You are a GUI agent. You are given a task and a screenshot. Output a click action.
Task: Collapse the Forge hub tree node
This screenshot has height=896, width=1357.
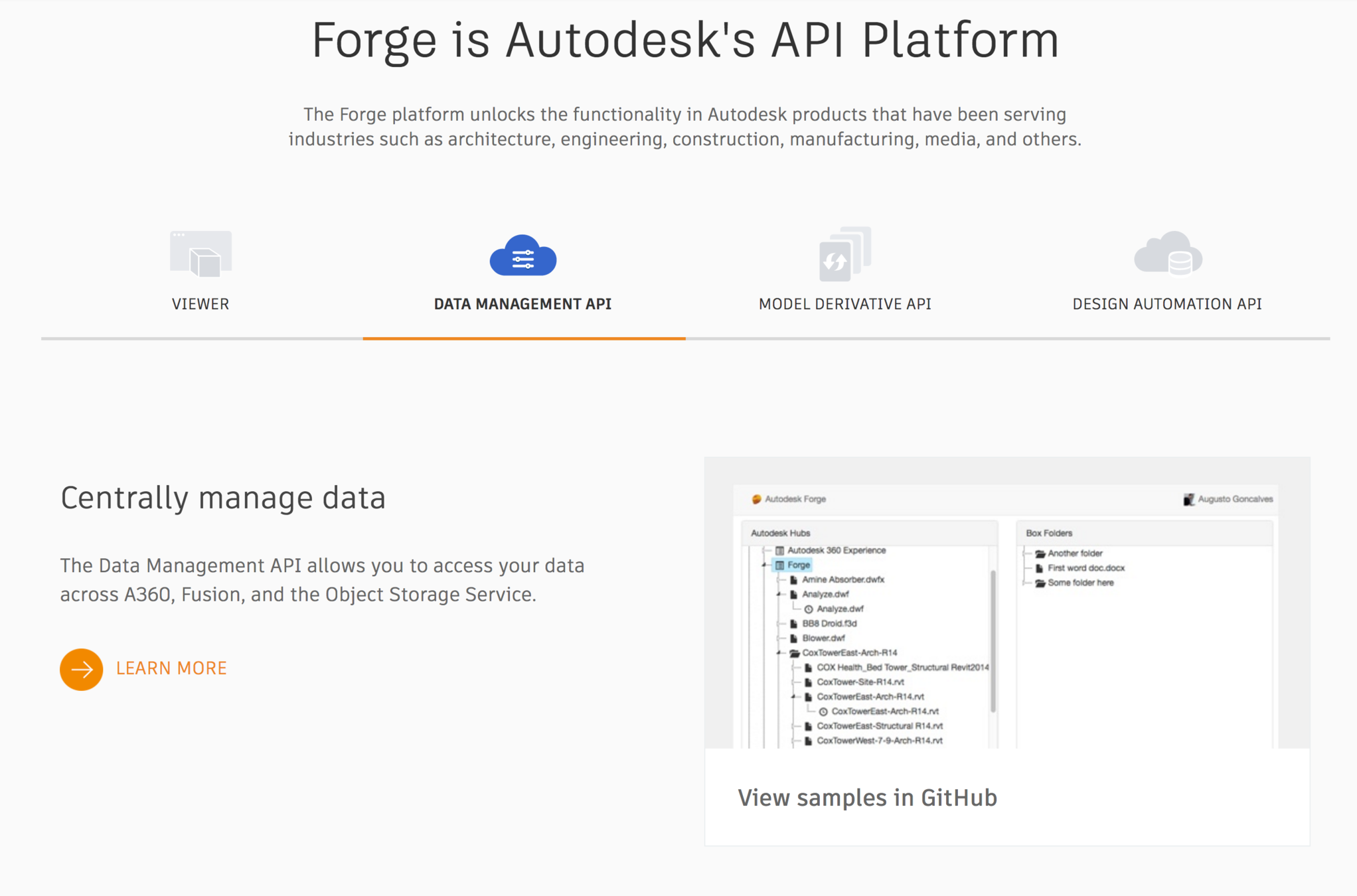coord(765,565)
